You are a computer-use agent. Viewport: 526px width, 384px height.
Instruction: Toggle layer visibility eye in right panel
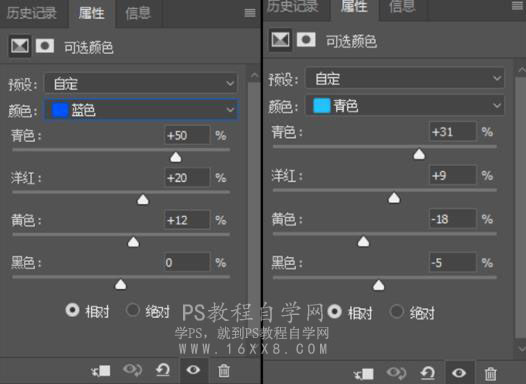pos(459,373)
